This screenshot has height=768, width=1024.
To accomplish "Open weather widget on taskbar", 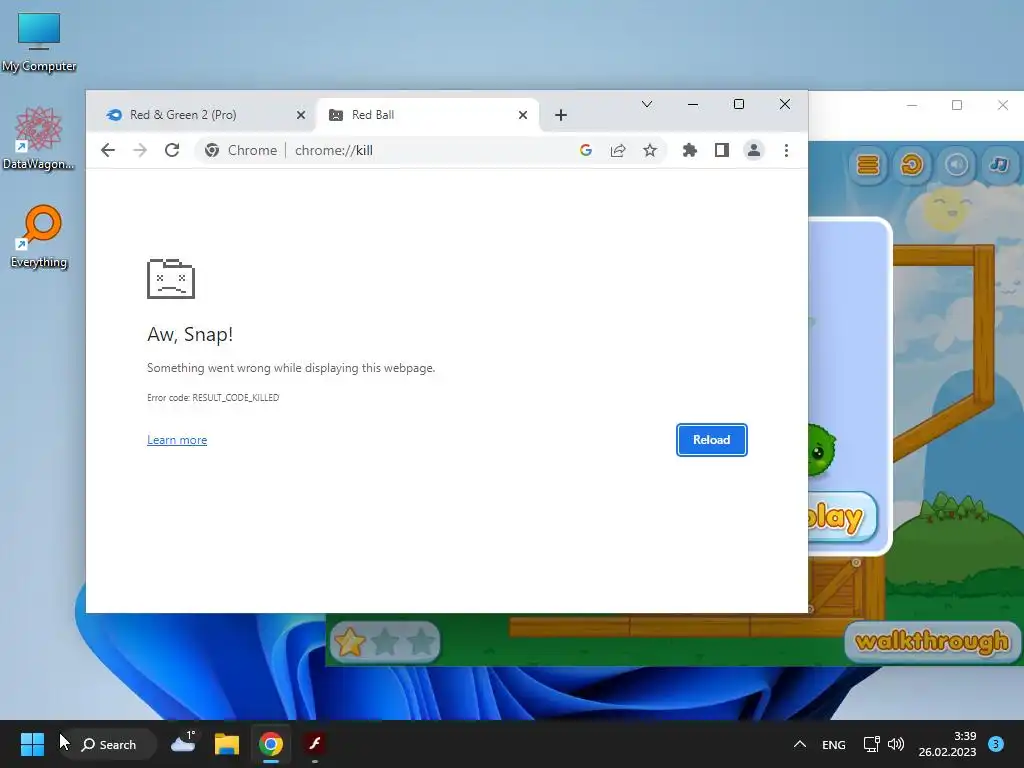I will click(184, 743).
